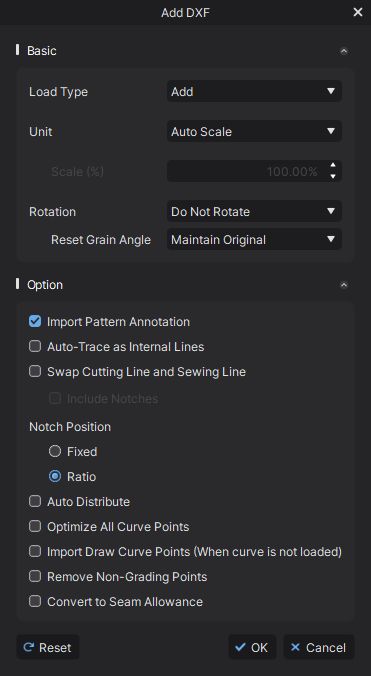Open the Load Type dropdown
This screenshot has height=676, width=371.
pyautogui.click(x=254, y=91)
